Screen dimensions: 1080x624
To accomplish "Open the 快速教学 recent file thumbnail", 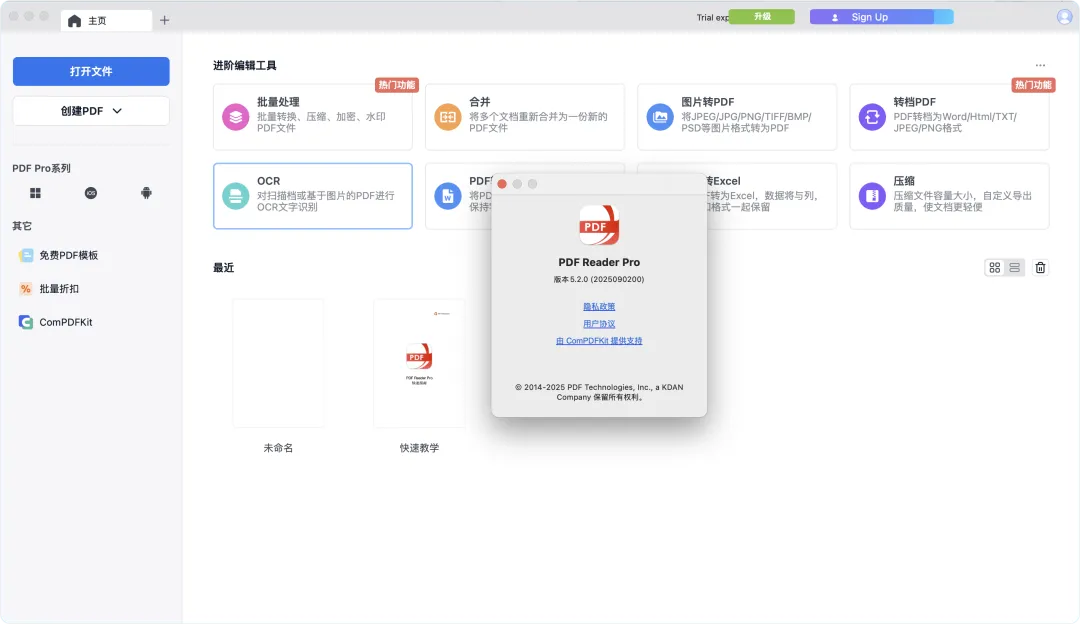I will (x=419, y=363).
